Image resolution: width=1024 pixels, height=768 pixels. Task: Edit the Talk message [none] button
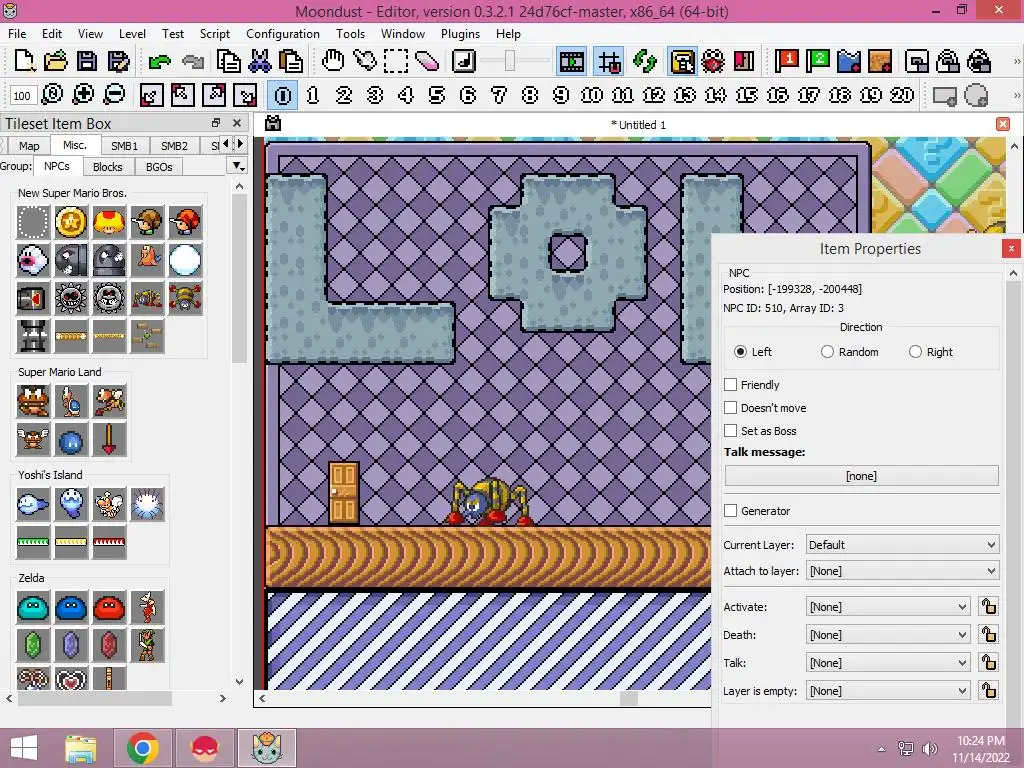861,476
